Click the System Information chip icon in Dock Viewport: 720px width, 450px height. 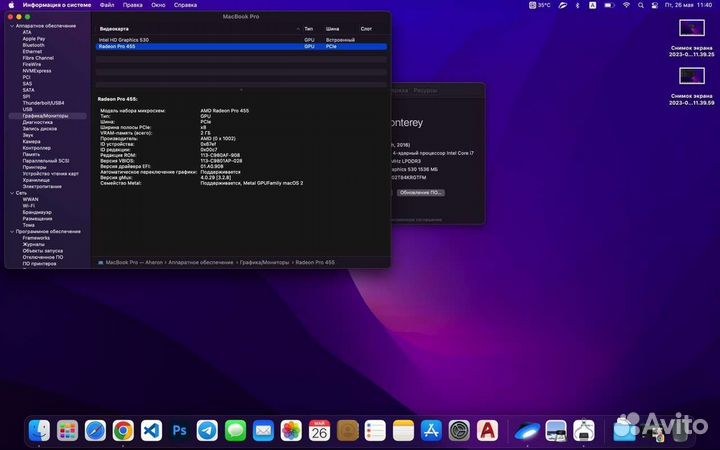(x=584, y=431)
